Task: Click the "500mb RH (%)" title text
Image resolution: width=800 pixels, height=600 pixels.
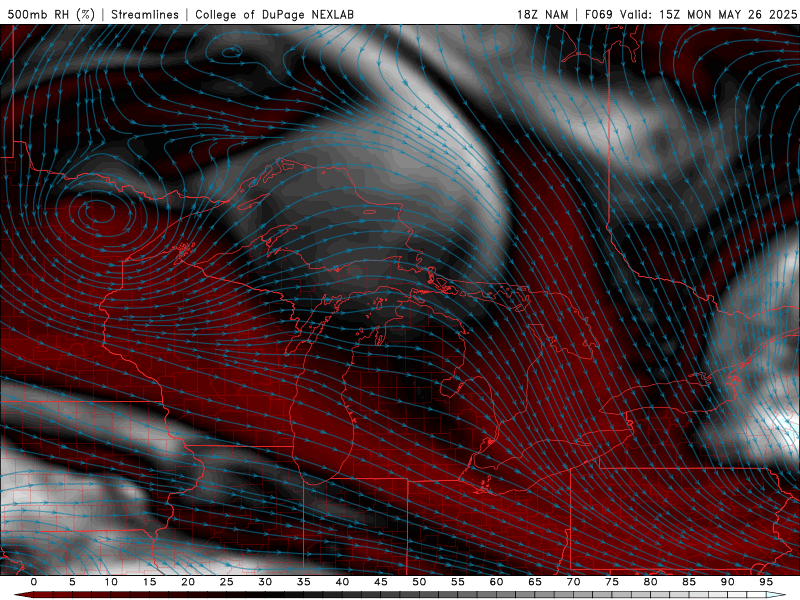Action: [51, 14]
